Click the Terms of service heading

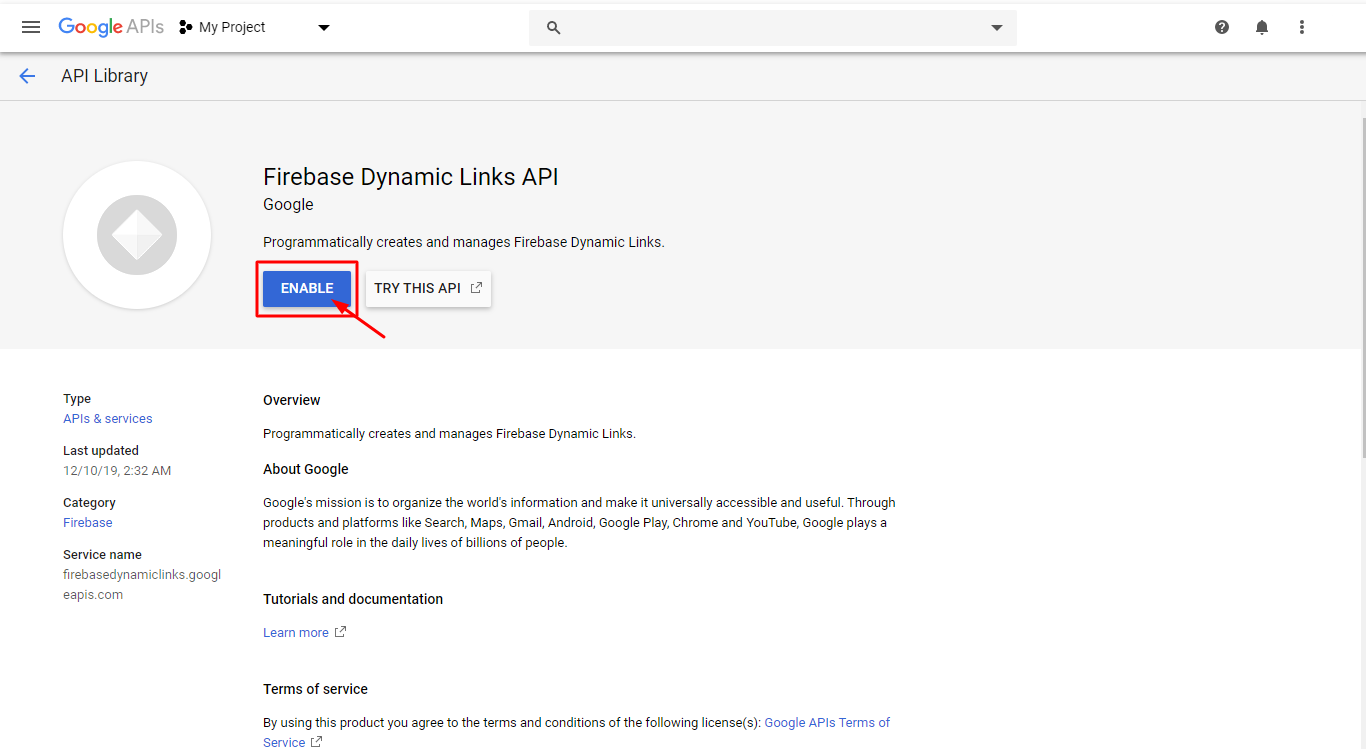point(315,689)
